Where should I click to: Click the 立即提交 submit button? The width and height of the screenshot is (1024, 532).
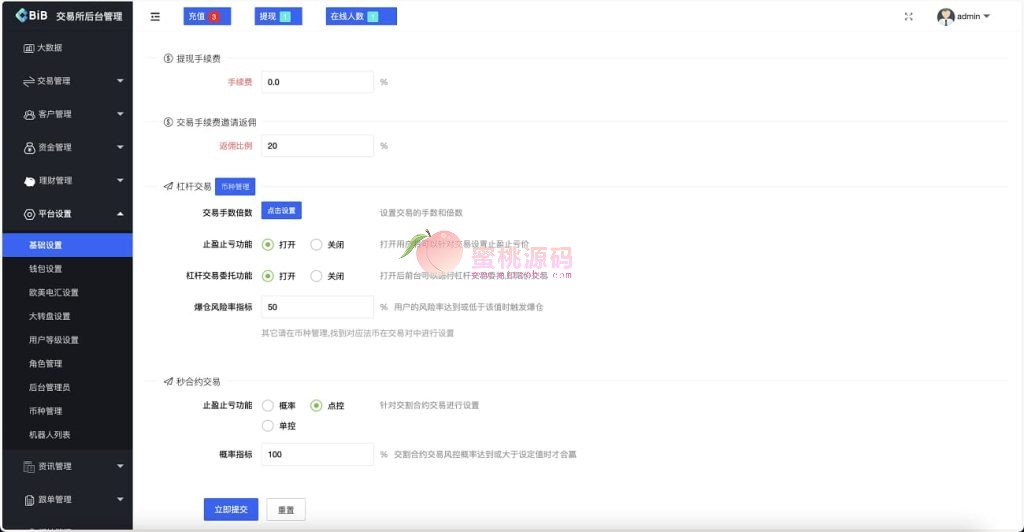tap(230, 510)
